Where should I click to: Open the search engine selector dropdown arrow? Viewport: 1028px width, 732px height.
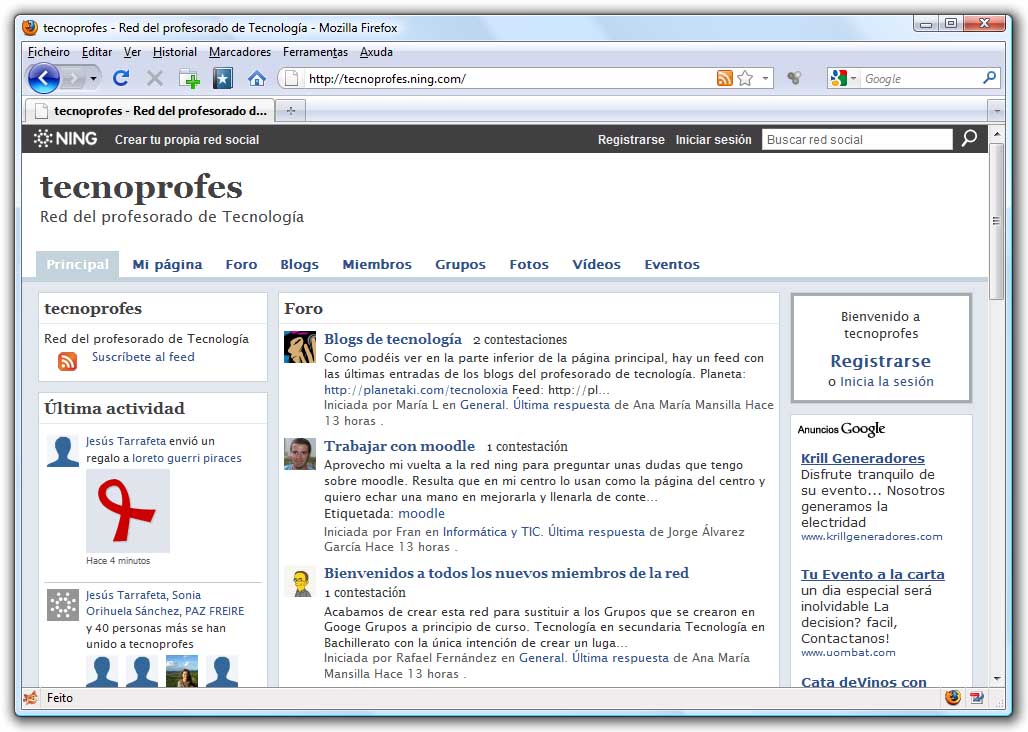coord(853,79)
